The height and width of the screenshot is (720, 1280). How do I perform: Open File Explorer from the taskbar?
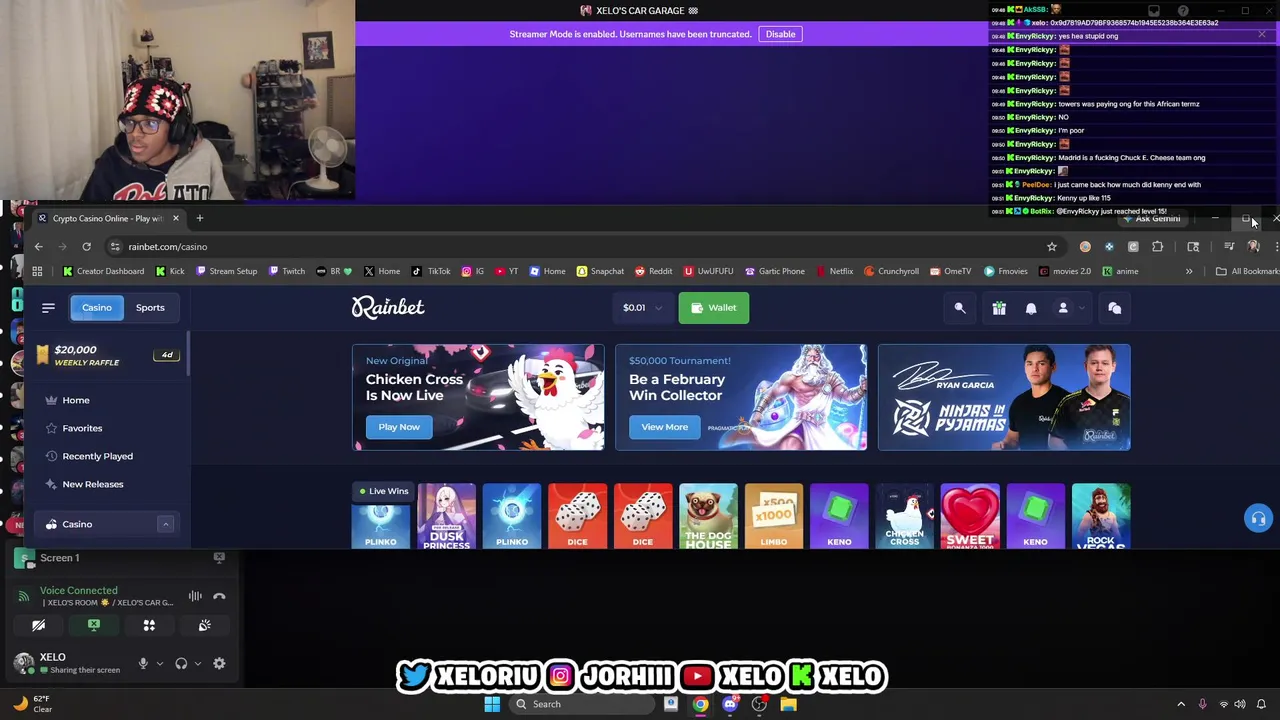(x=788, y=704)
